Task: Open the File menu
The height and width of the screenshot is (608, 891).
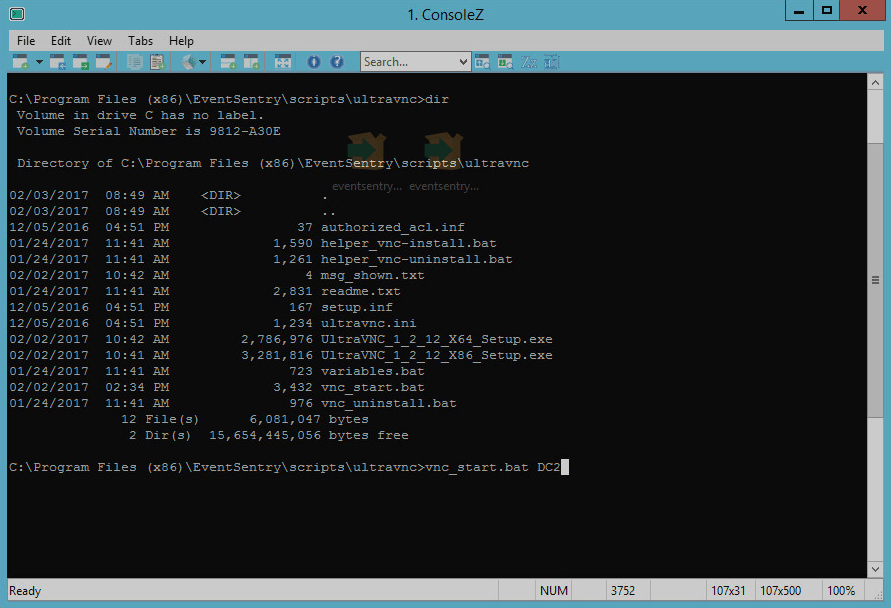Action: pos(26,41)
